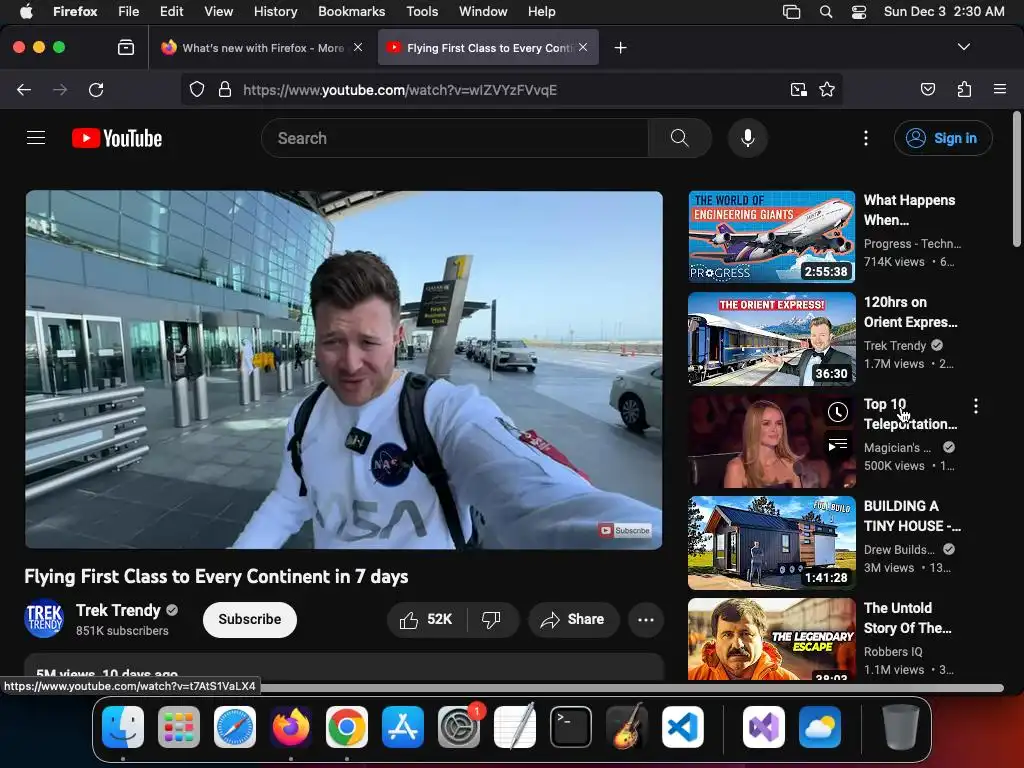
Task: Like the video with thumbs-up 52K
Action: (x=427, y=619)
